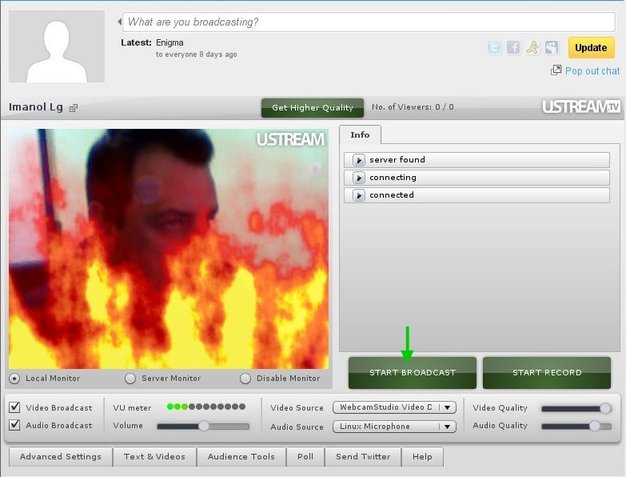The height and width of the screenshot is (477, 626).
Task: Click the Get Higher Quality button
Action: (x=313, y=108)
